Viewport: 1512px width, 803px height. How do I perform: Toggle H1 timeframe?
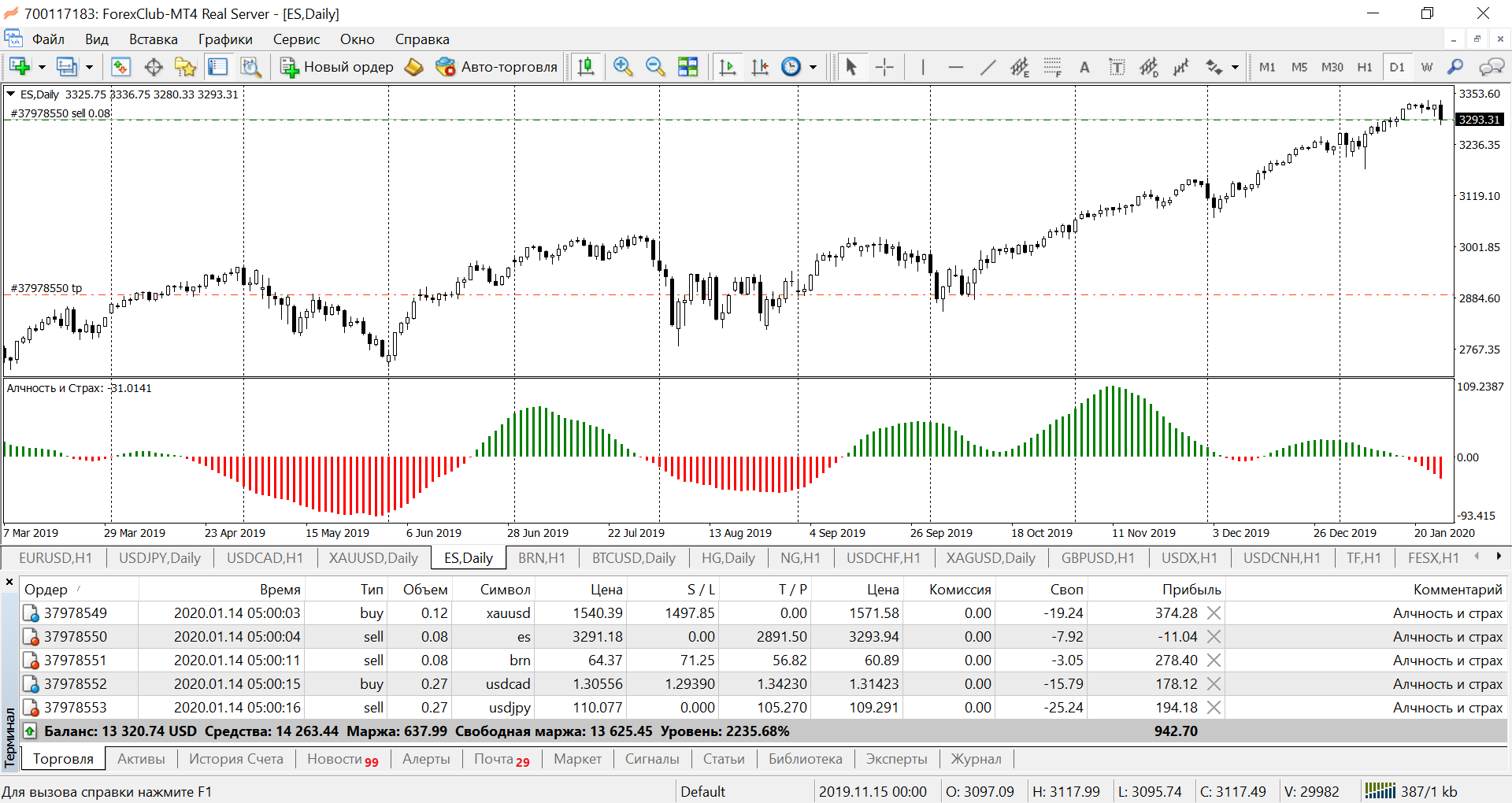click(1365, 67)
